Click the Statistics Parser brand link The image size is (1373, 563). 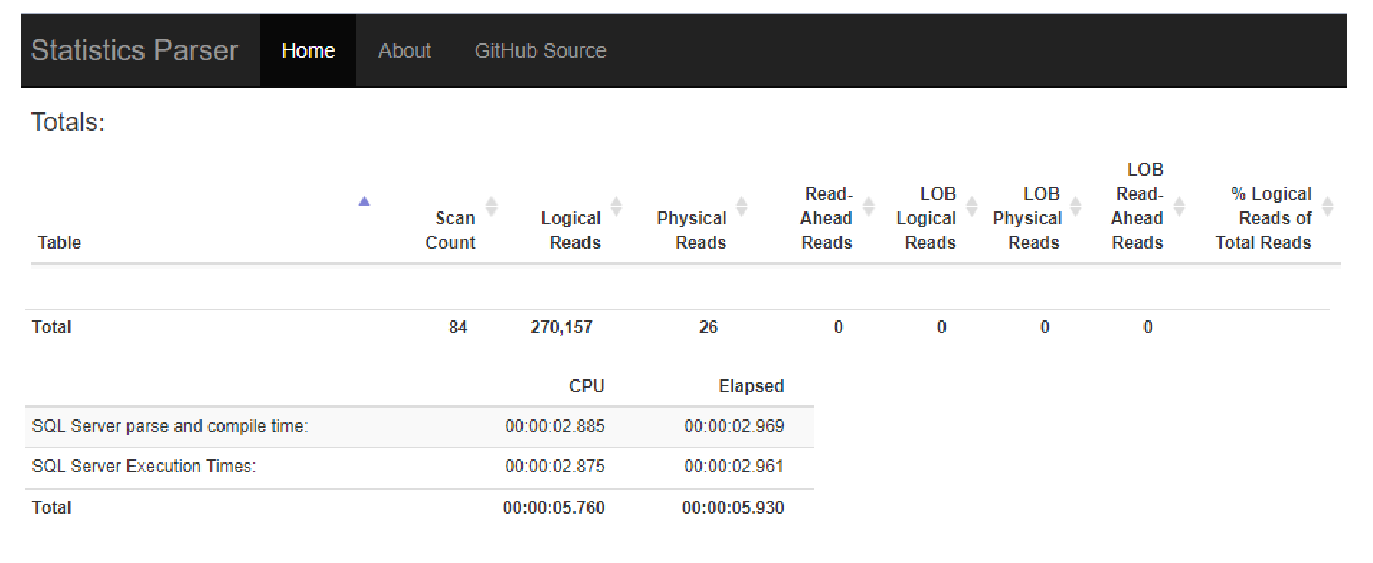[x=134, y=51]
